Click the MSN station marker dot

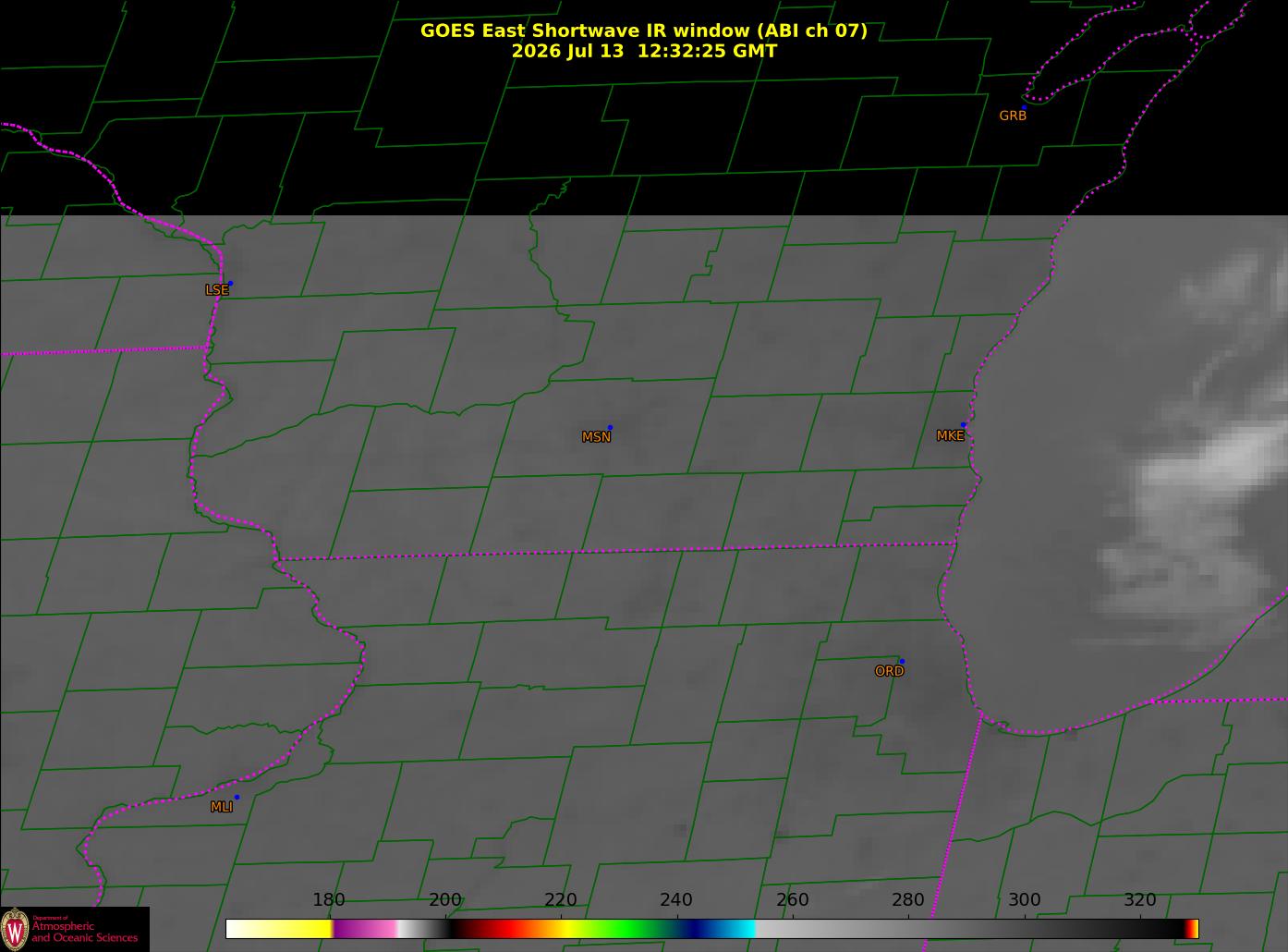pos(610,428)
